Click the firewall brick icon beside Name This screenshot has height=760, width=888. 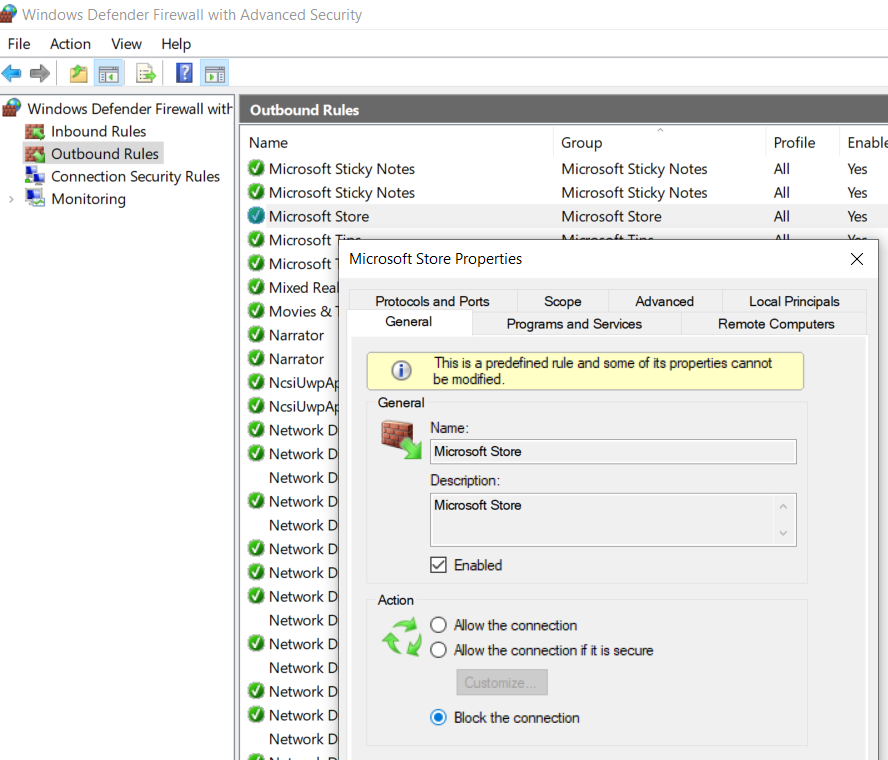[x=401, y=439]
